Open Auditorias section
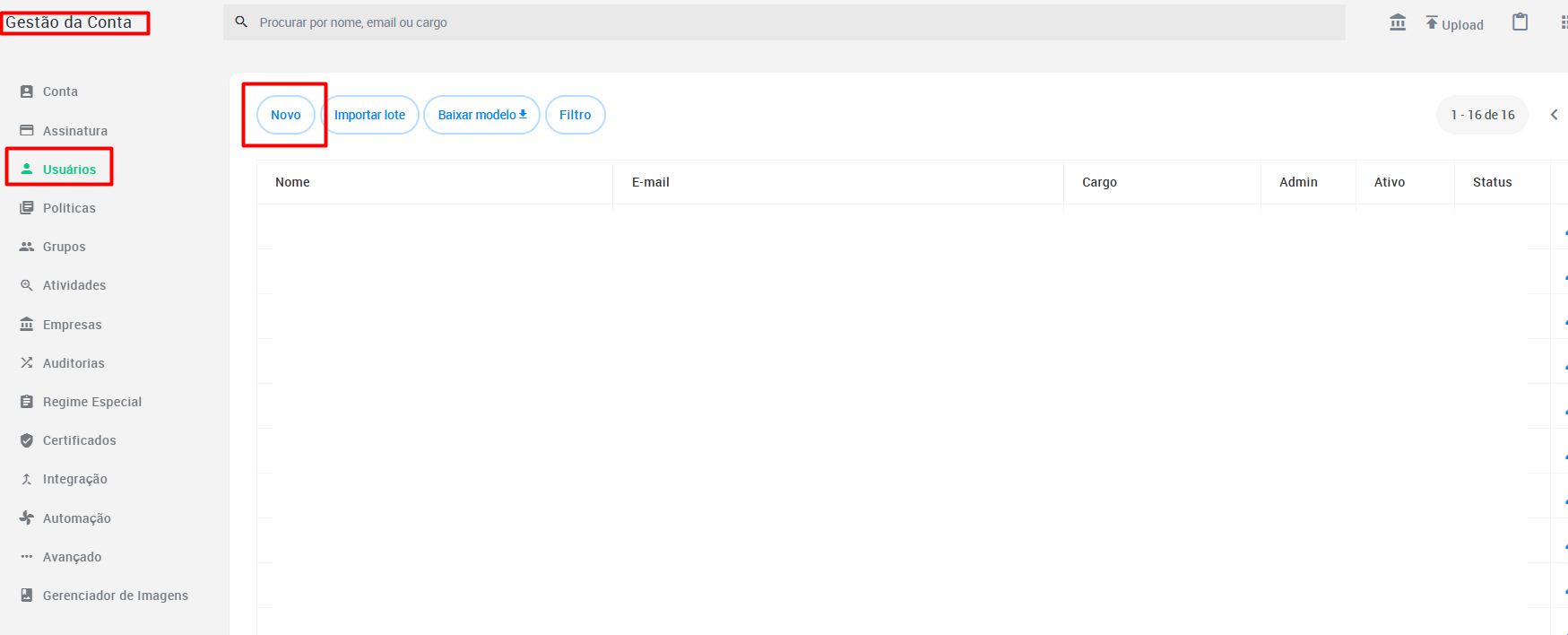Screen dimensions: 1568x635 pos(74,362)
